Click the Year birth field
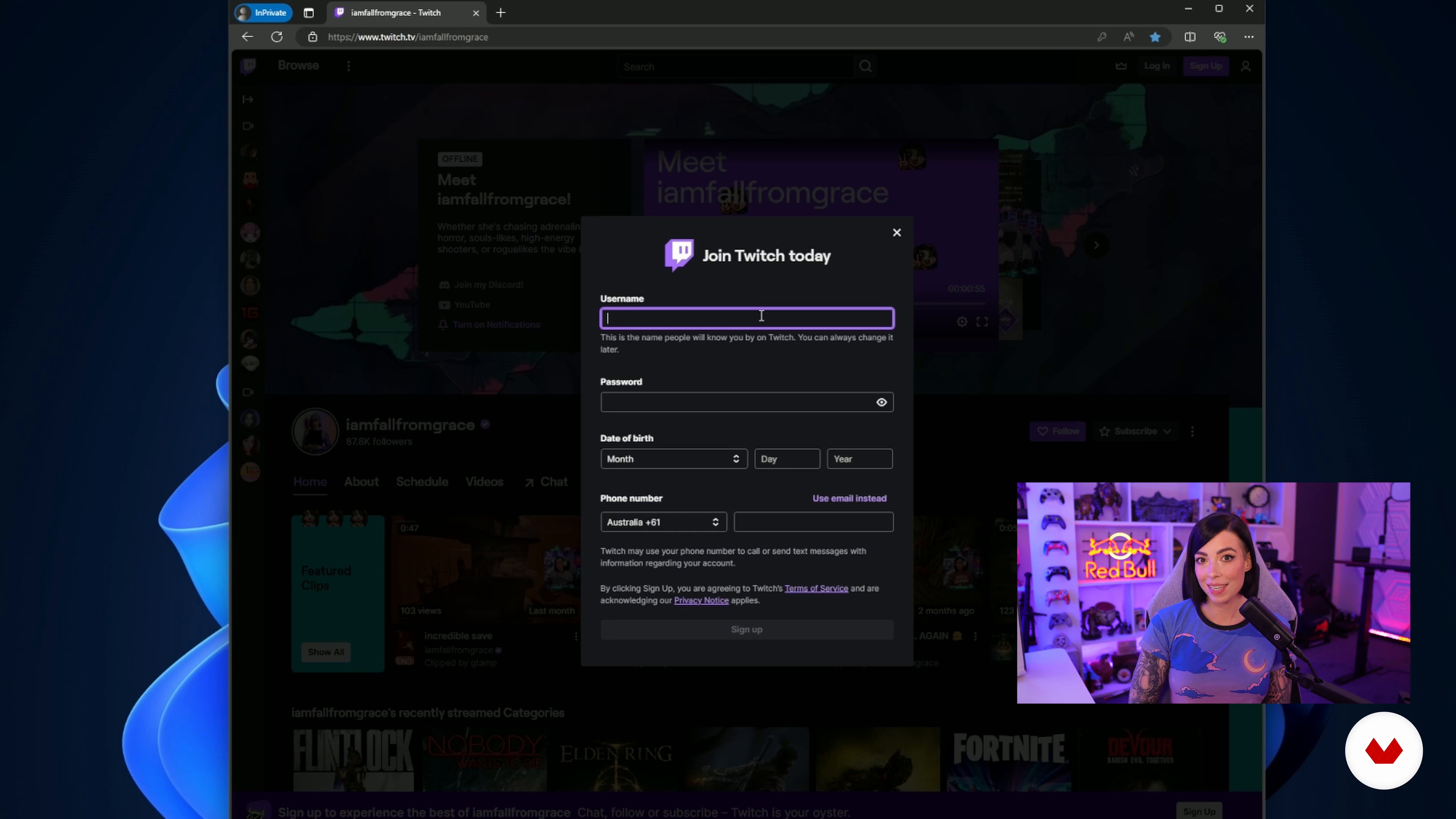 860,458
